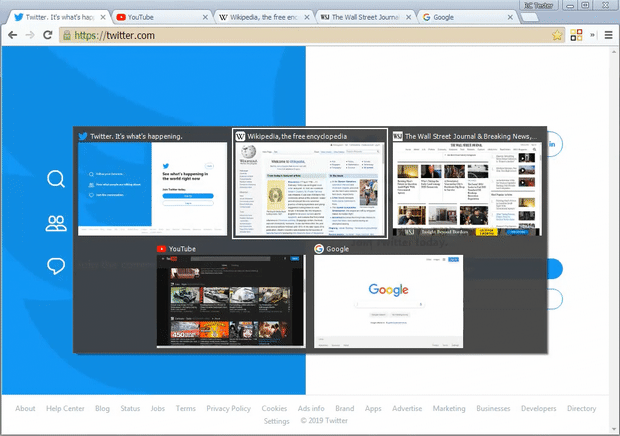
Task: Open the Businesses footer link
Action: coord(493,408)
